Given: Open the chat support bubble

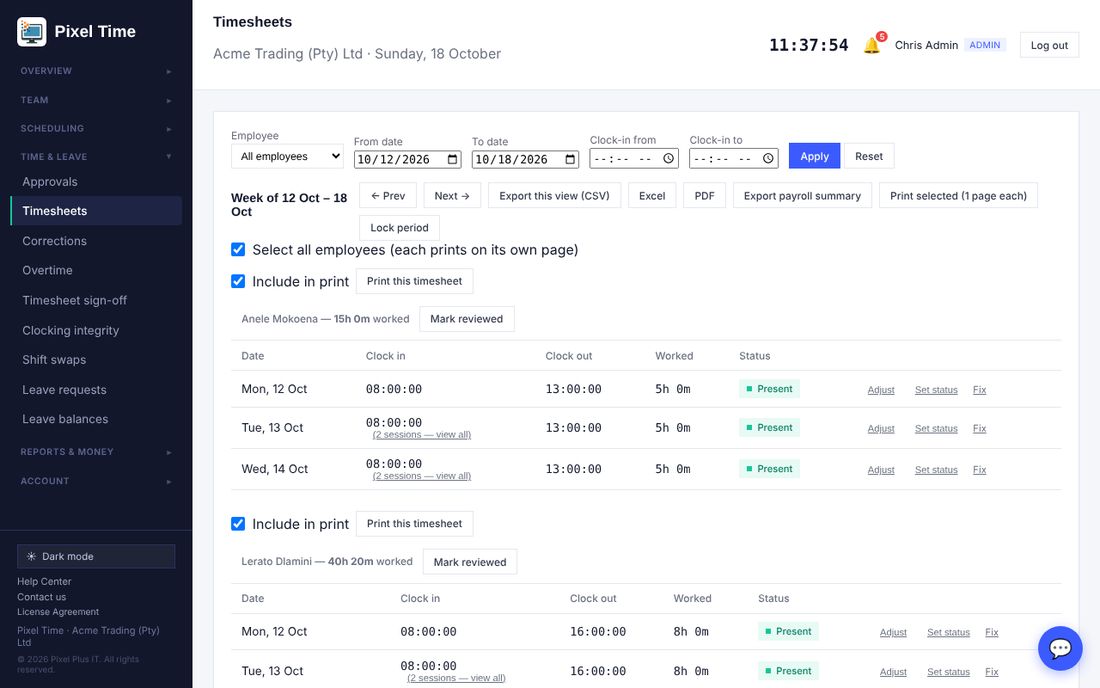Looking at the screenshot, I should pyautogui.click(x=1060, y=648).
